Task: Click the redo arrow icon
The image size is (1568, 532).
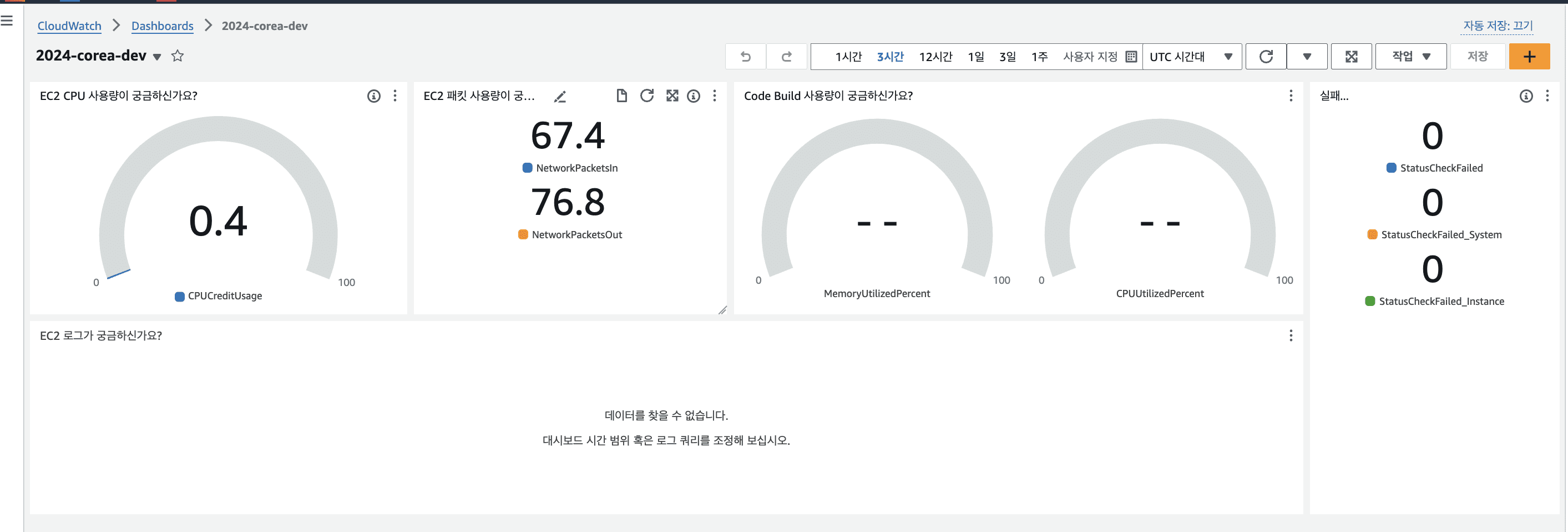Action: point(786,57)
